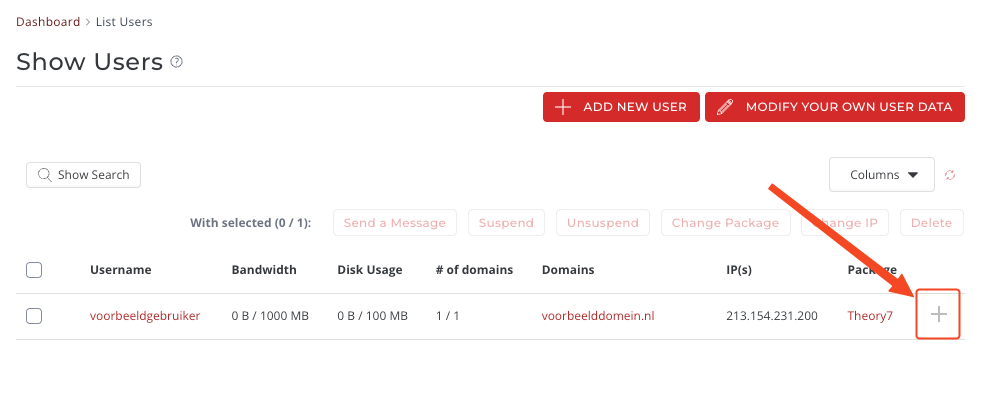Open the voorbeelddomein.nl domain link

pos(598,316)
